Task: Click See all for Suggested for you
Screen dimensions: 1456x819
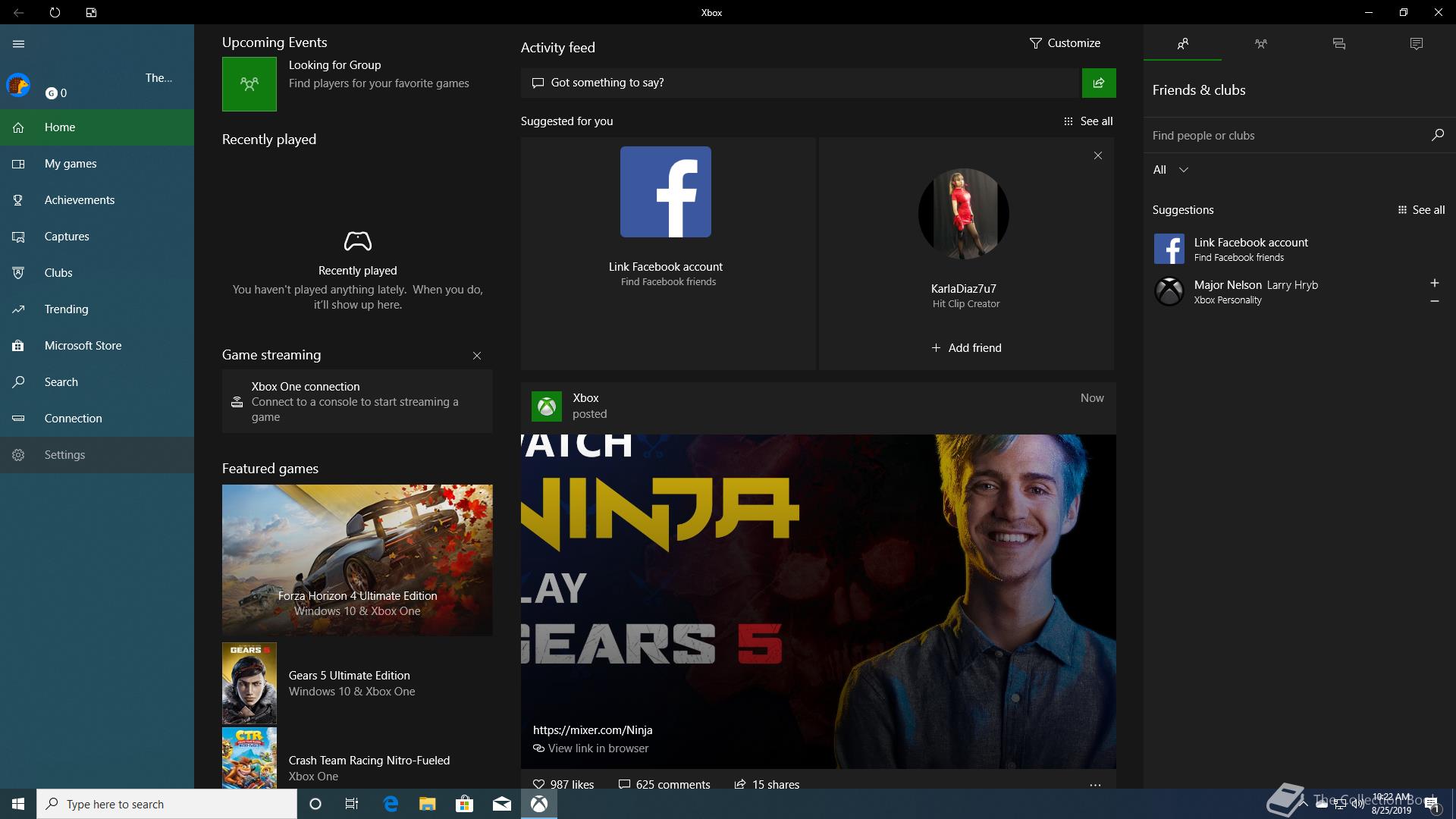Action: [1088, 121]
